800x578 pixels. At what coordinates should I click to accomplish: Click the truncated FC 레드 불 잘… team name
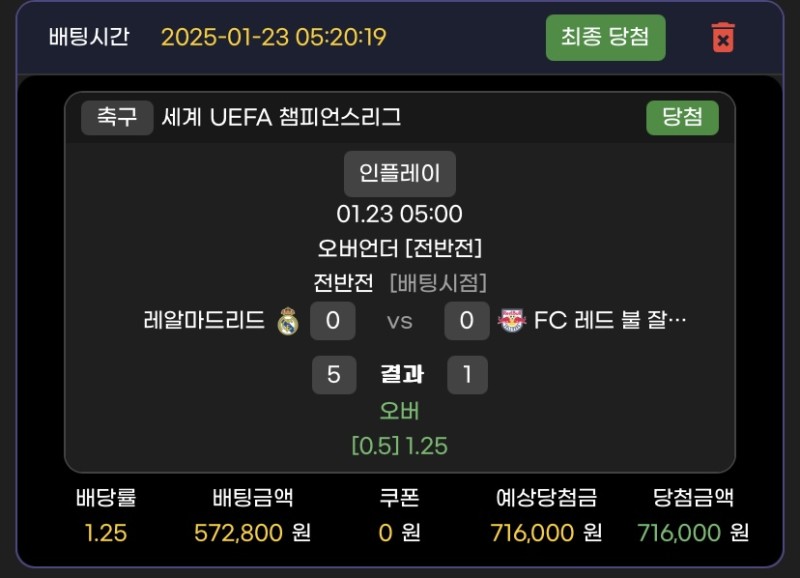click(610, 320)
